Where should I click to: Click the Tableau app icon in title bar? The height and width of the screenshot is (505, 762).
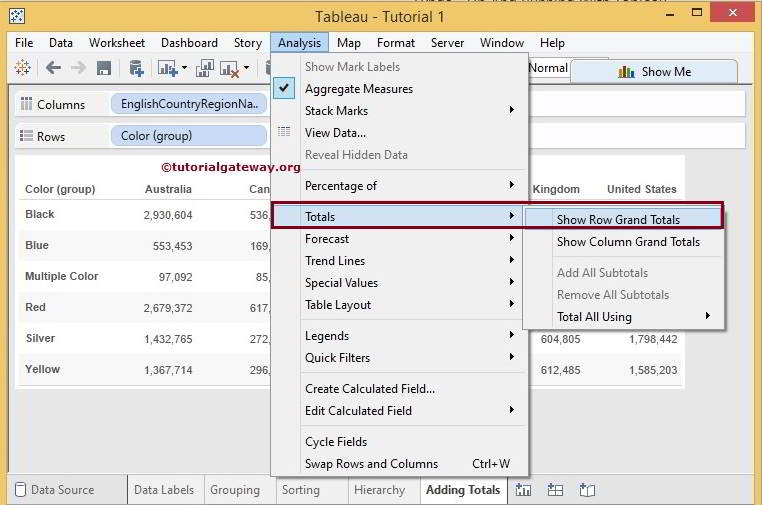[x=17, y=16]
